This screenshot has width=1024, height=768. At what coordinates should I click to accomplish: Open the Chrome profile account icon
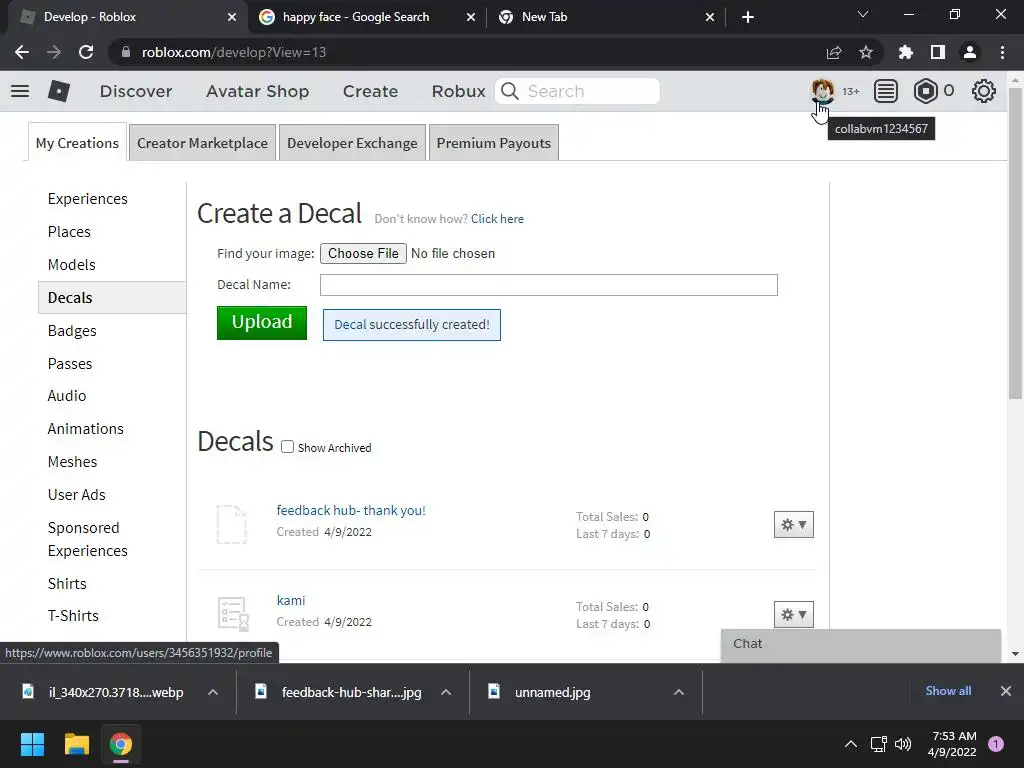point(970,52)
